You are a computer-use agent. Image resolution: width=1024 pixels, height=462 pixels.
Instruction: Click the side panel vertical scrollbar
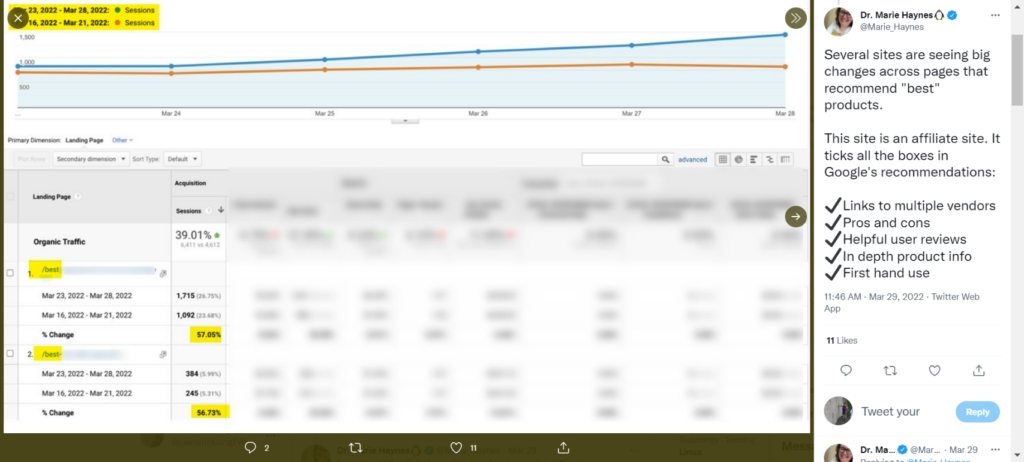(x=1017, y=69)
